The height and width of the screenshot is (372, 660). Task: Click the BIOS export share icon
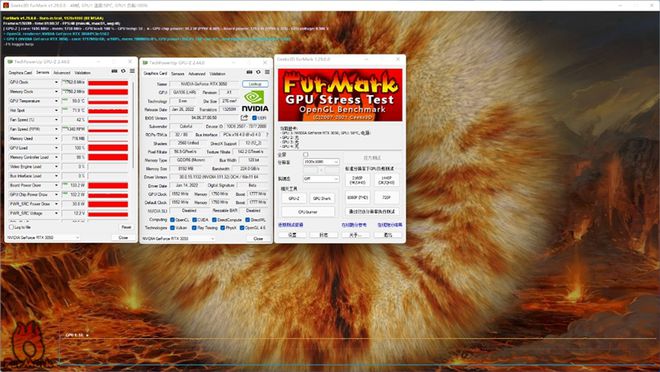tap(244, 118)
